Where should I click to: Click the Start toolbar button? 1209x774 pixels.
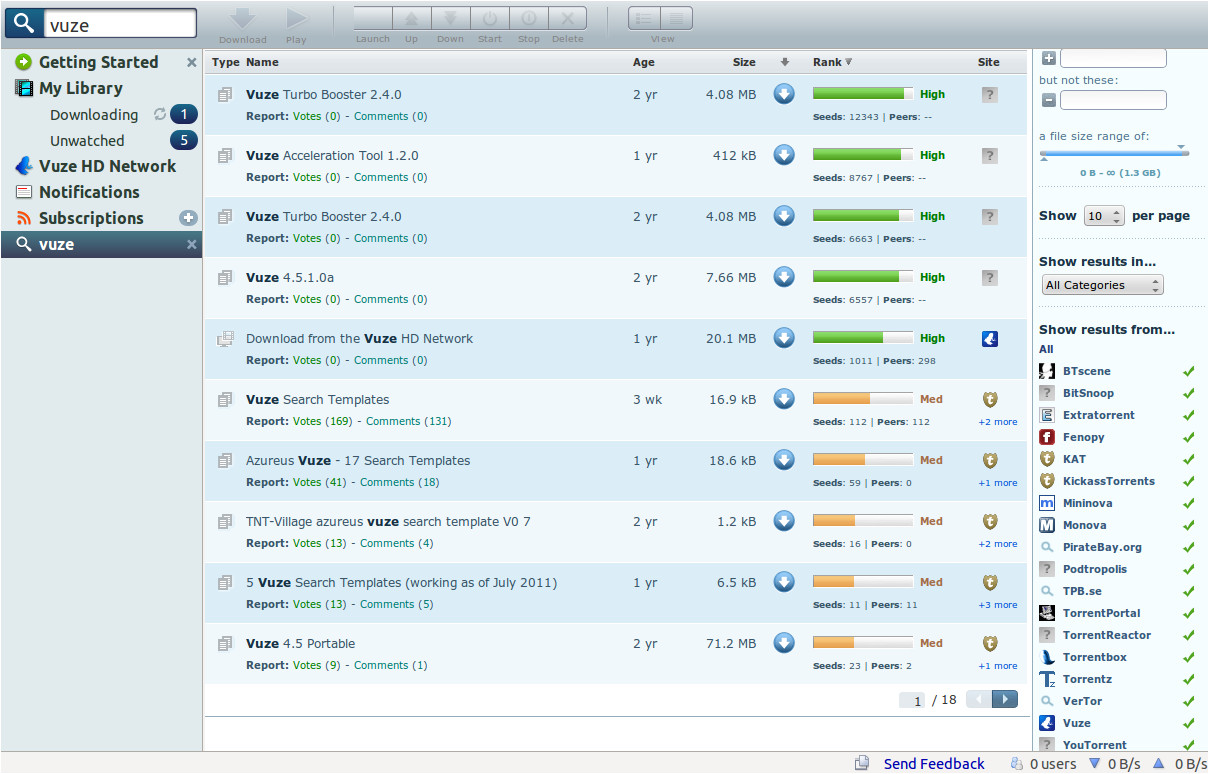click(x=489, y=18)
